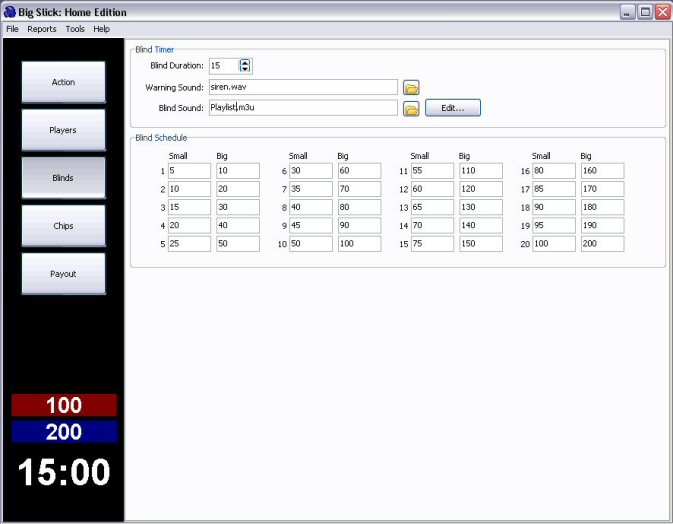Open the File menu
Screen dimensions: 673x524
(x=12, y=29)
